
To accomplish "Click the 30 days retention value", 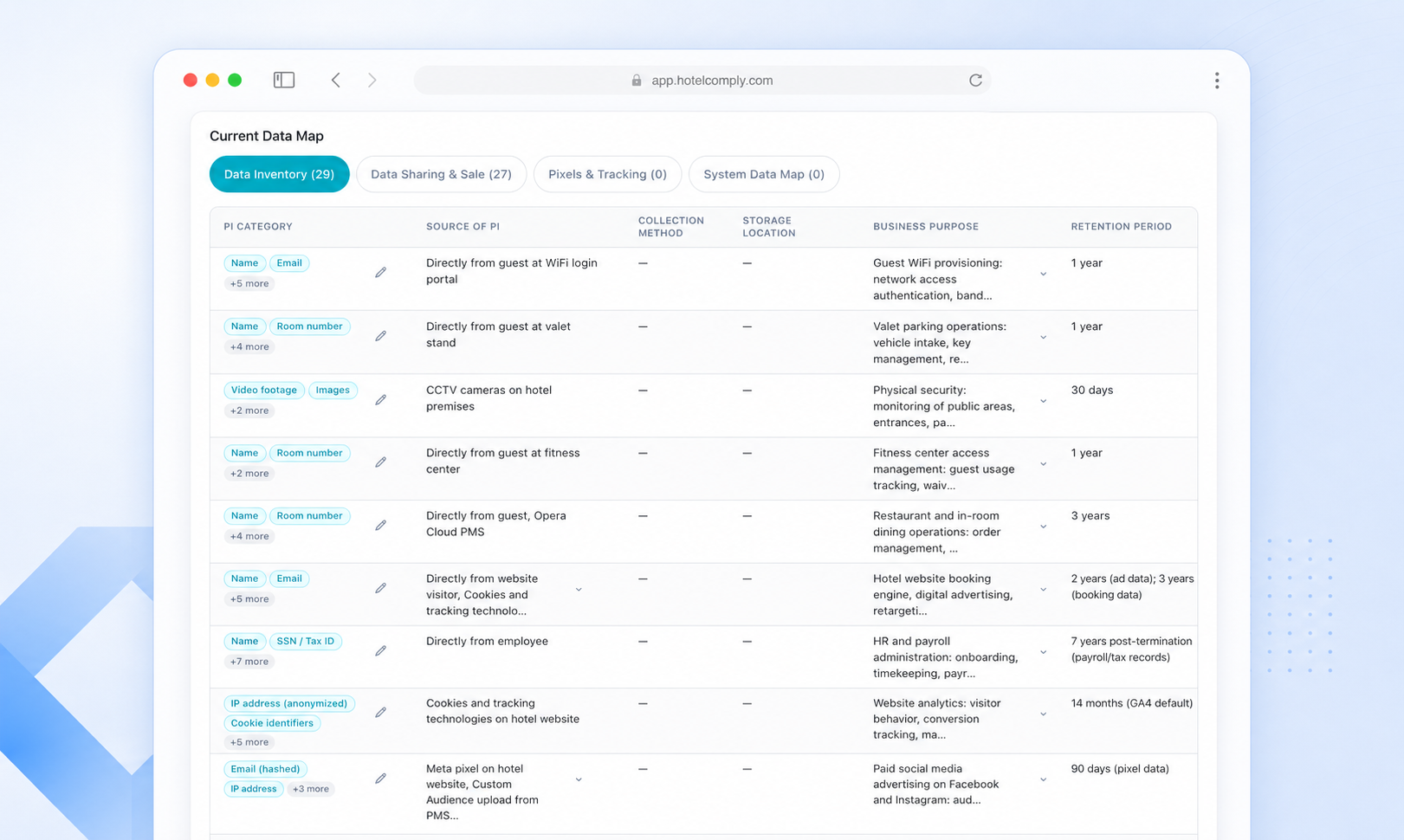I will tap(1091, 390).
